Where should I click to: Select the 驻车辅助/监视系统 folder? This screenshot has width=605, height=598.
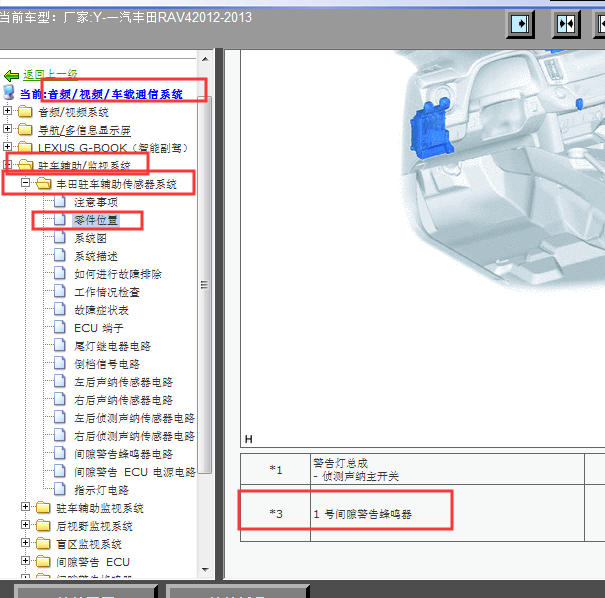[x=84, y=166]
